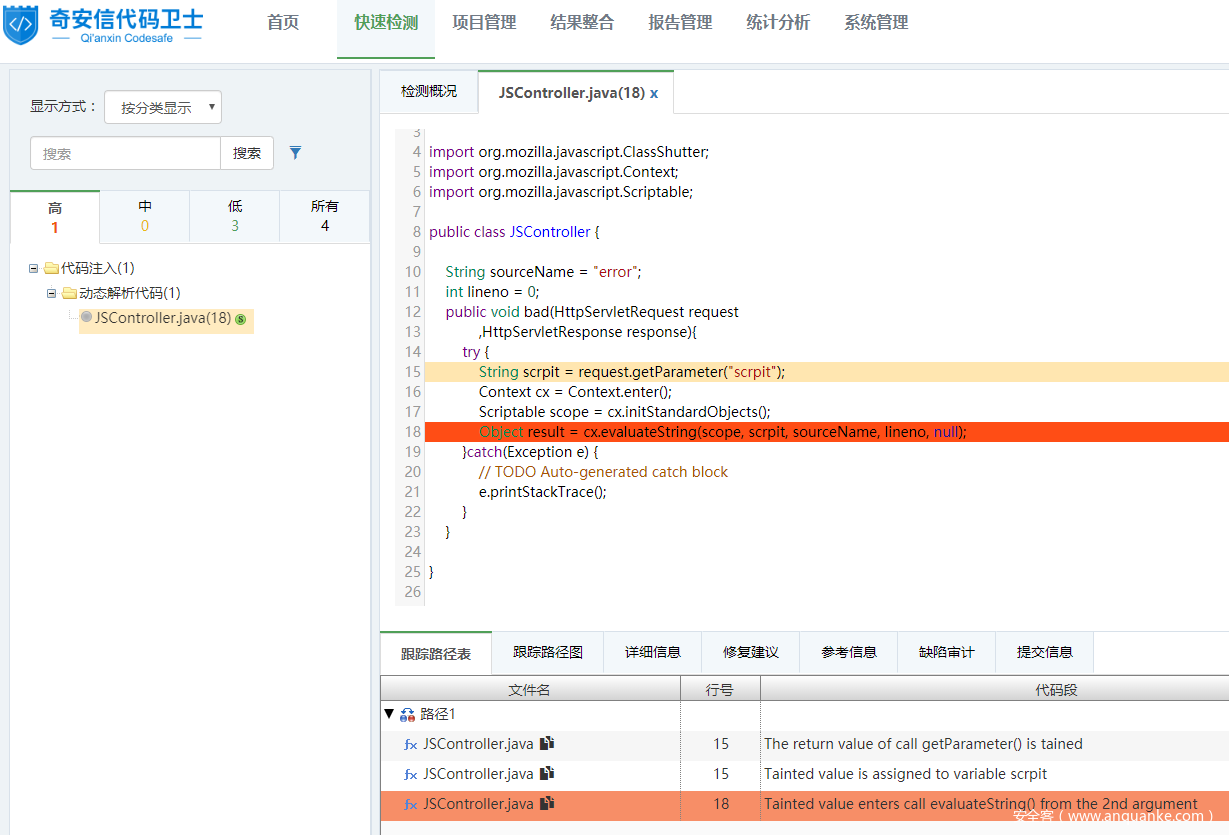Select the 低 severity tab
The width and height of the screenshot is (1229, 835).
(235, 215)
